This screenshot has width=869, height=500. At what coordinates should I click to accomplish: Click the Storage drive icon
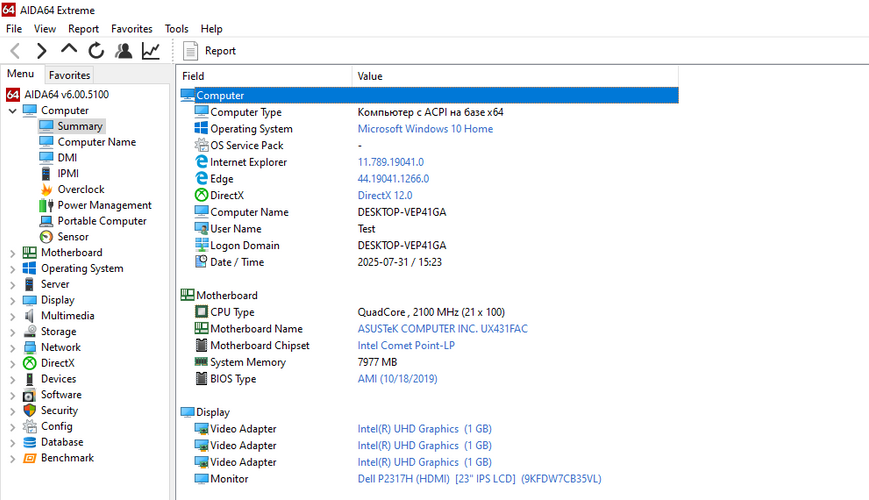29,331
